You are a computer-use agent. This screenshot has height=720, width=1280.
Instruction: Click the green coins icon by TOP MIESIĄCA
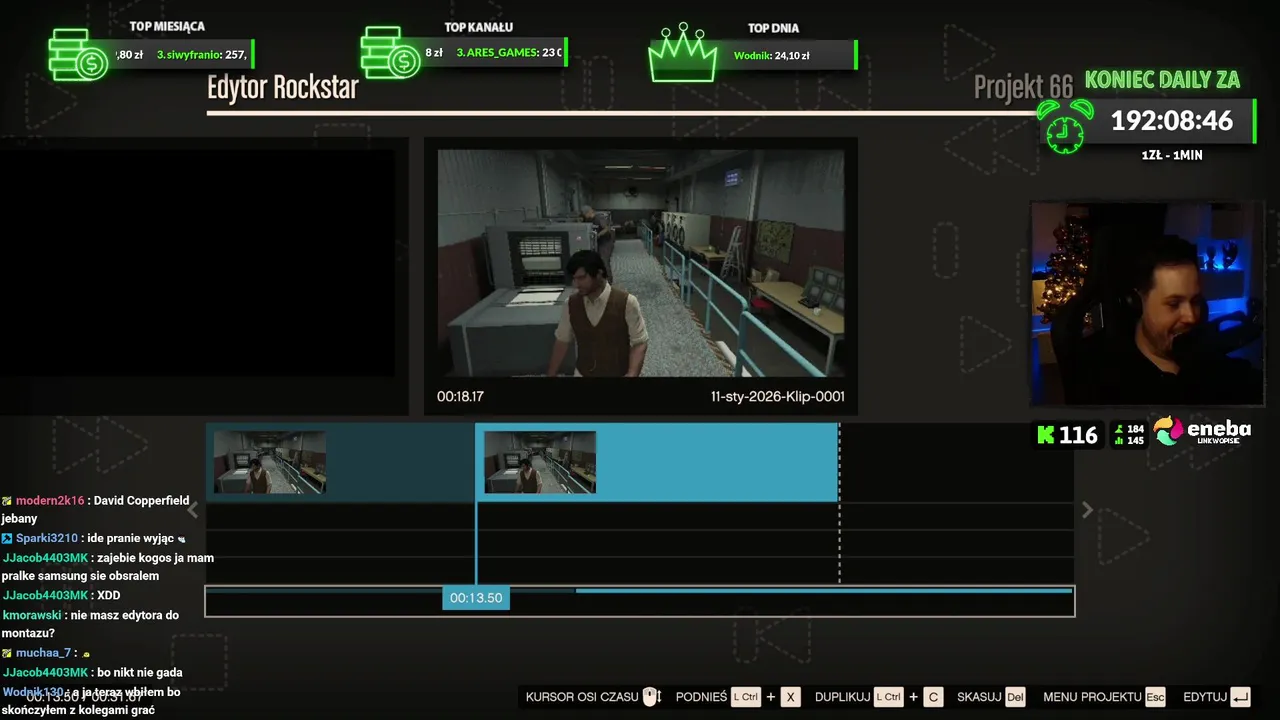pyautogui.click(x=79, y=54)
